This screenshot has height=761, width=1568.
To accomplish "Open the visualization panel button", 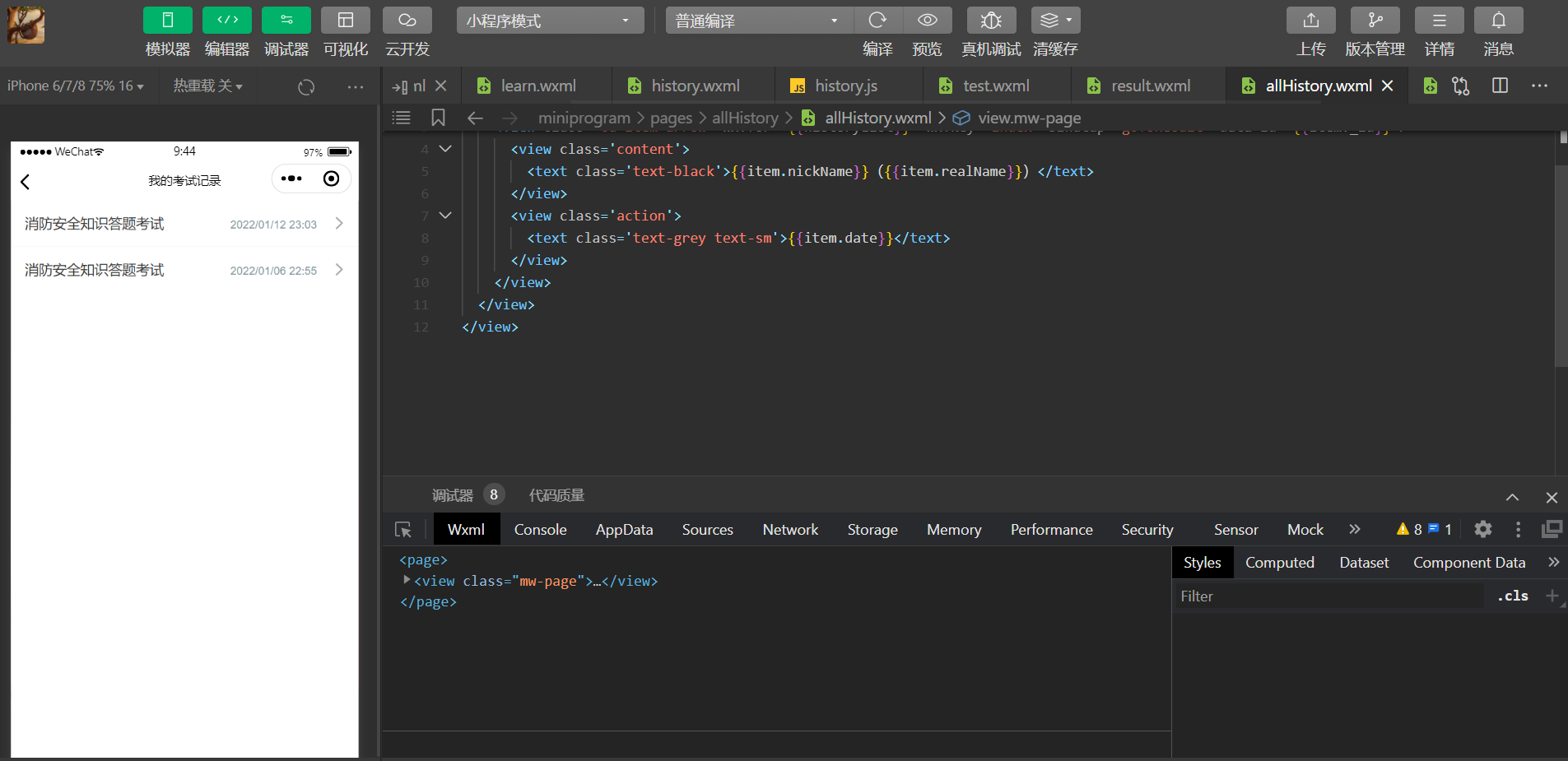I will click(346, 21).
